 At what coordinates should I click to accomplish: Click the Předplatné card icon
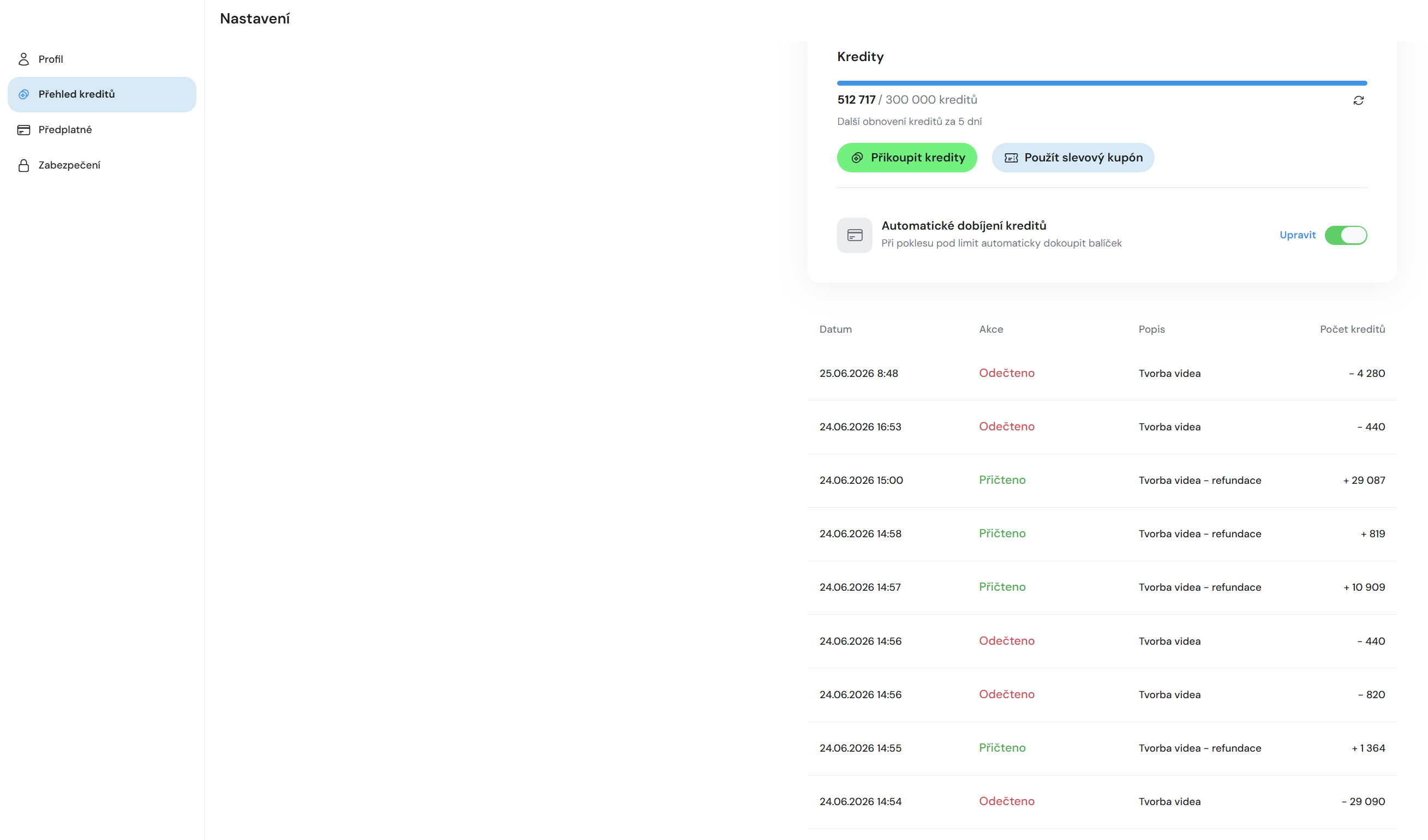[x=23, y=130]
